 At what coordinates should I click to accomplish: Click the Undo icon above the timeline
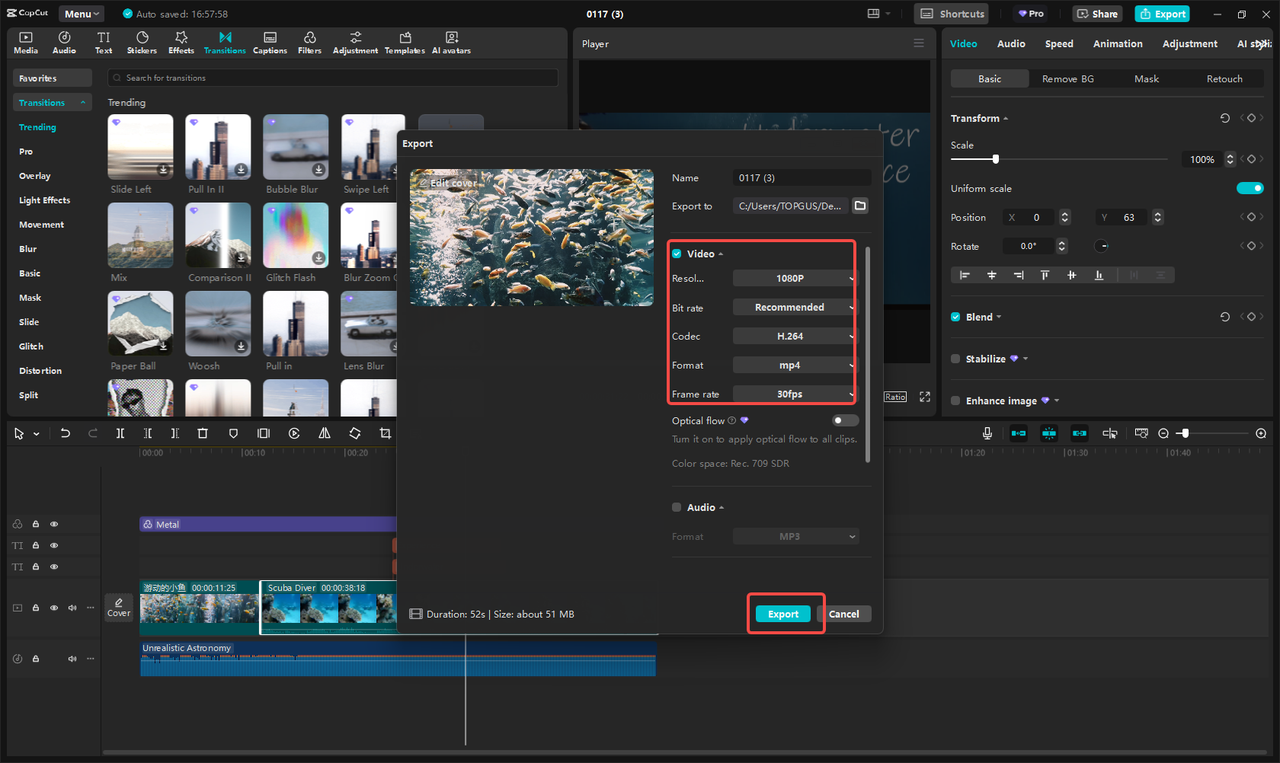[65, 433]
